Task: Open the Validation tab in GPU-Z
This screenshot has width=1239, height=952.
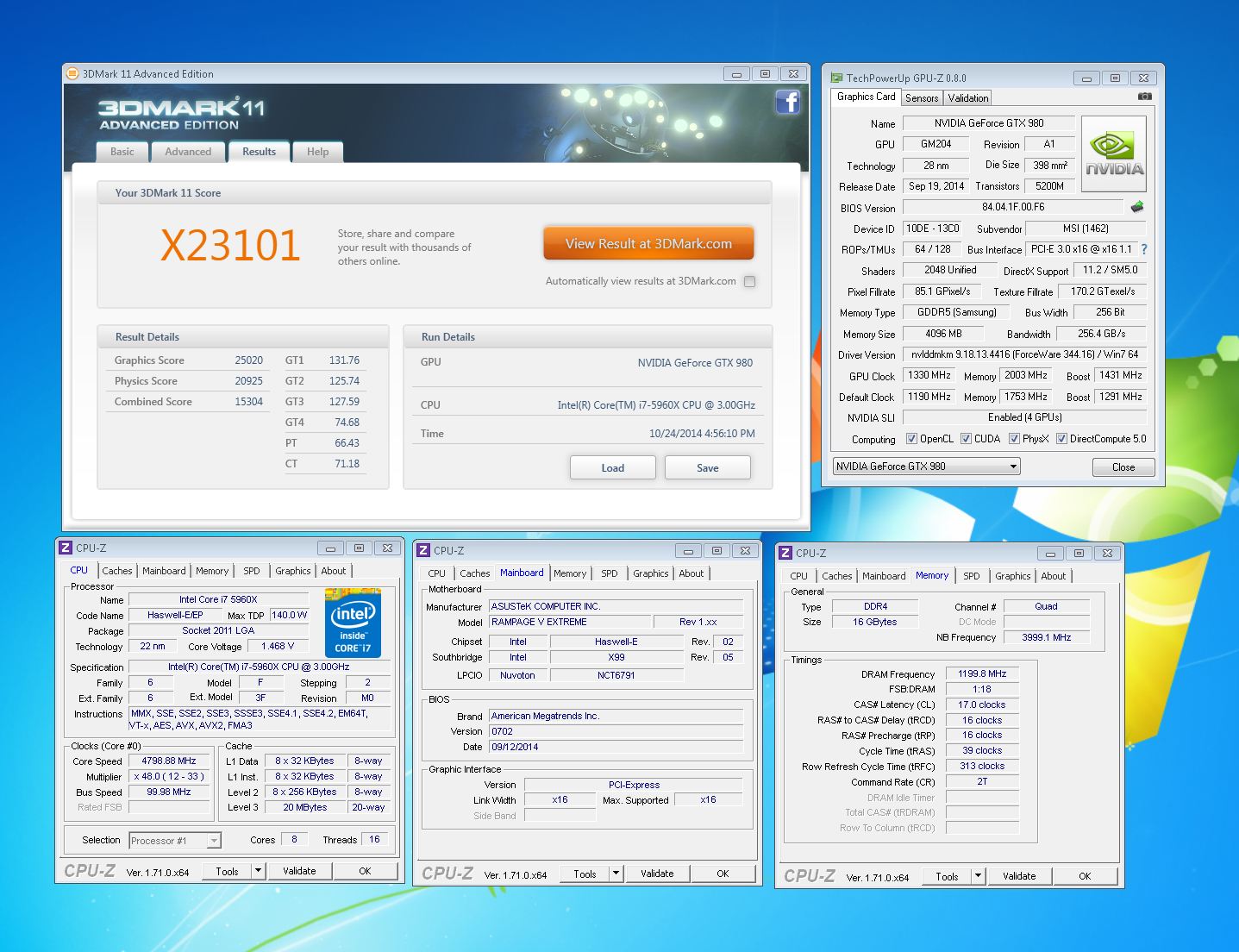Action: tap(968, 98)
